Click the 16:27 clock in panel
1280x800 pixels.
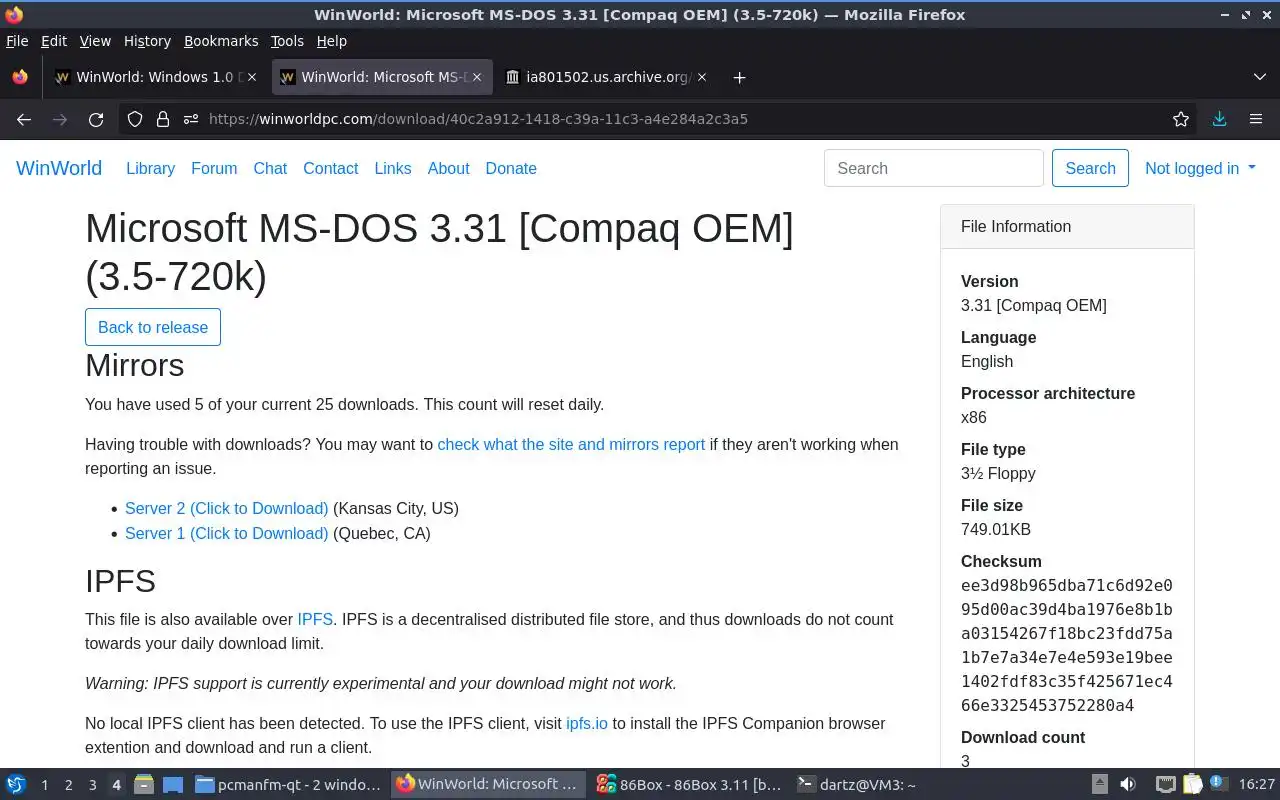(1257, 785)
